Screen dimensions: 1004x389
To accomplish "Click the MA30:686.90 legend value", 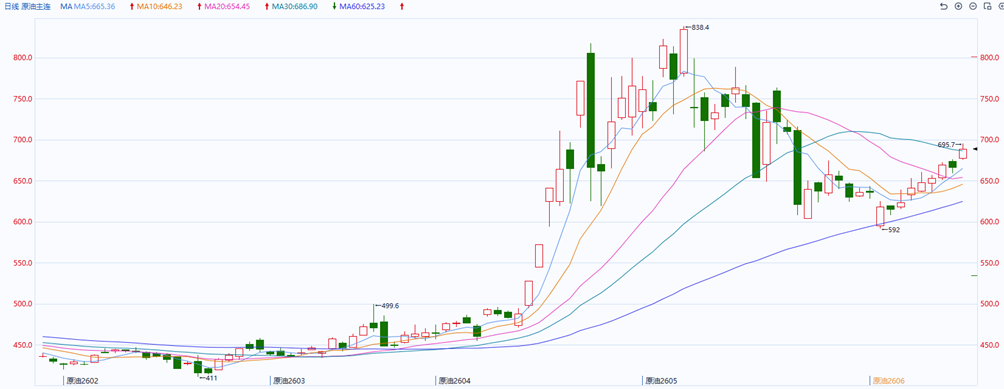I will coord(295,6).
